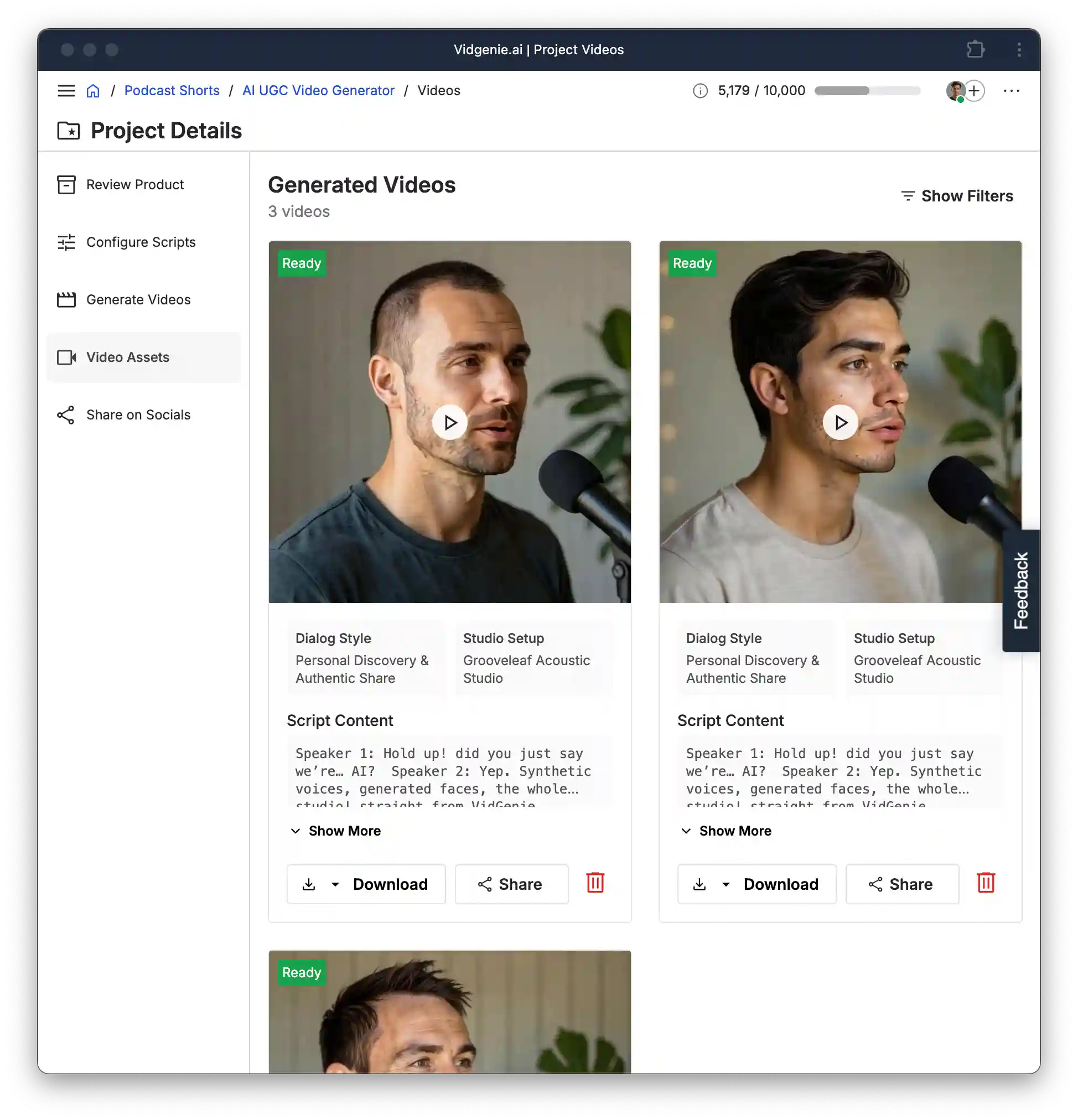
Task: Click second video's script content text
Action: pos(839,771)
